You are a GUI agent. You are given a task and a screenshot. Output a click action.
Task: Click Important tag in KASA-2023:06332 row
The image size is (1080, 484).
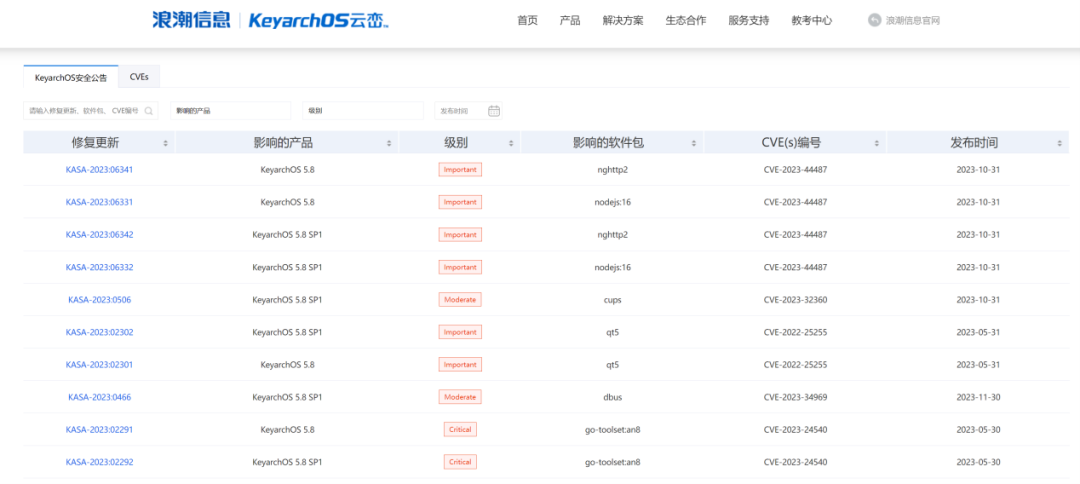coord(460,267)
